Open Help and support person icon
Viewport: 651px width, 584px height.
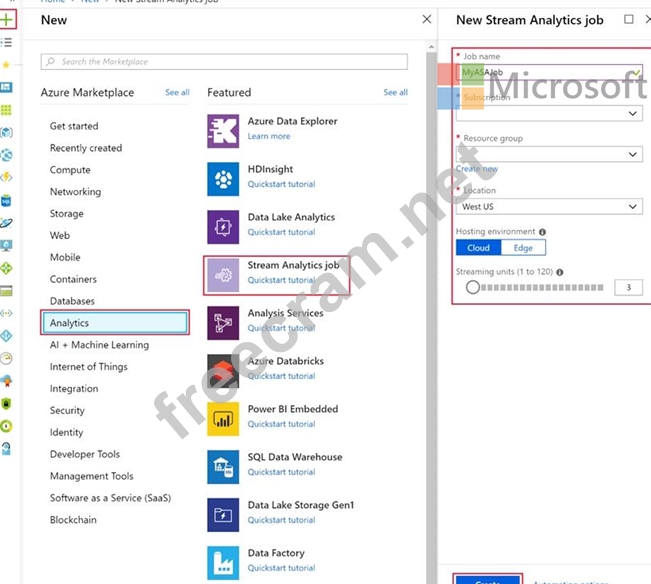click(x=6, y=449)
